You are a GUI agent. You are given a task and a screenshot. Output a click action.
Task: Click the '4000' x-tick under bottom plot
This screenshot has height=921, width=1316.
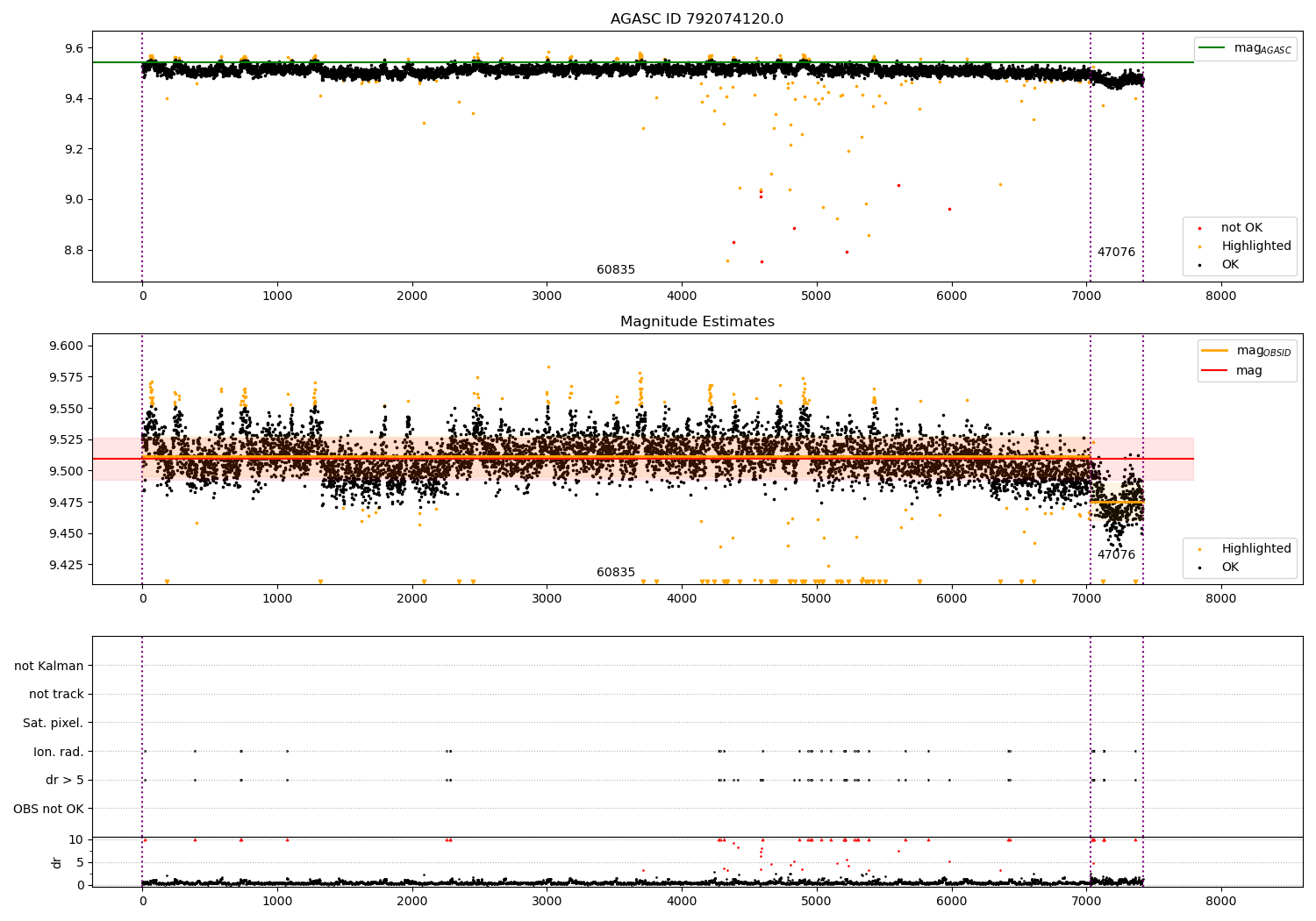click(x=682, y=902)
